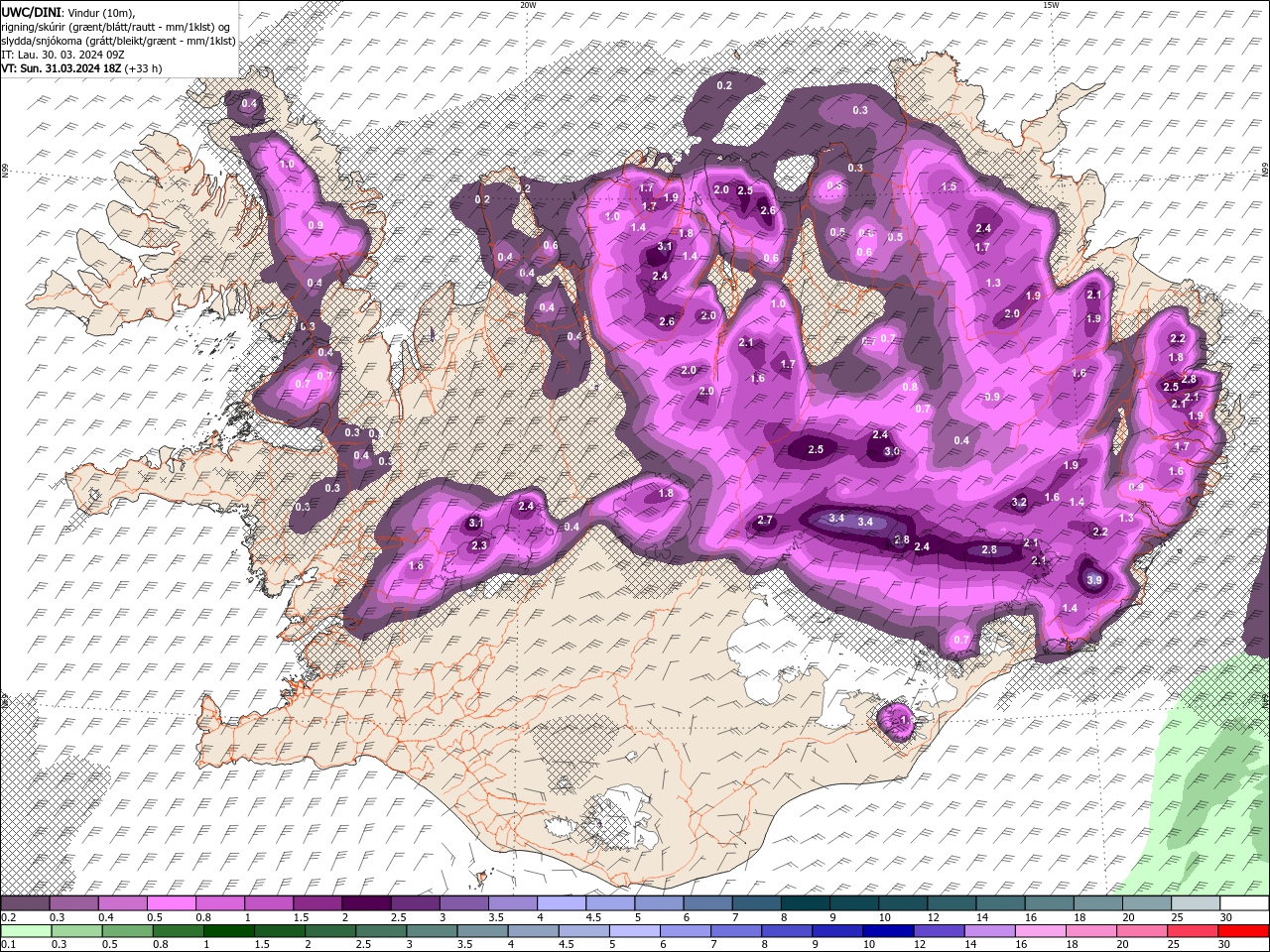
Task: Select the 0.1 light green swatch in rain scale
Action: [25, 931]
